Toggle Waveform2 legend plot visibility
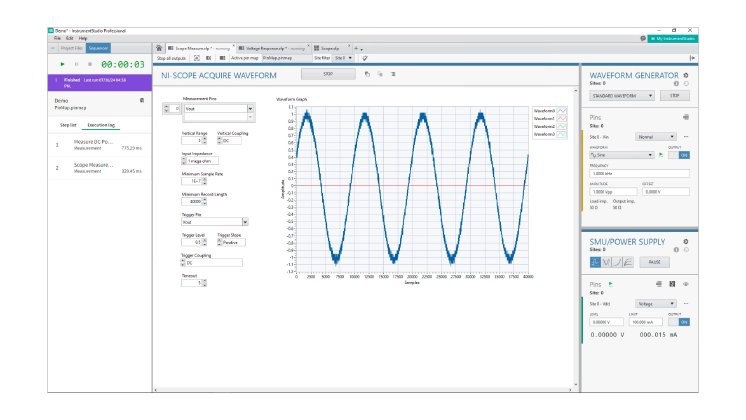The height and width of the screenshot is (420, 746). pos(562,127)
